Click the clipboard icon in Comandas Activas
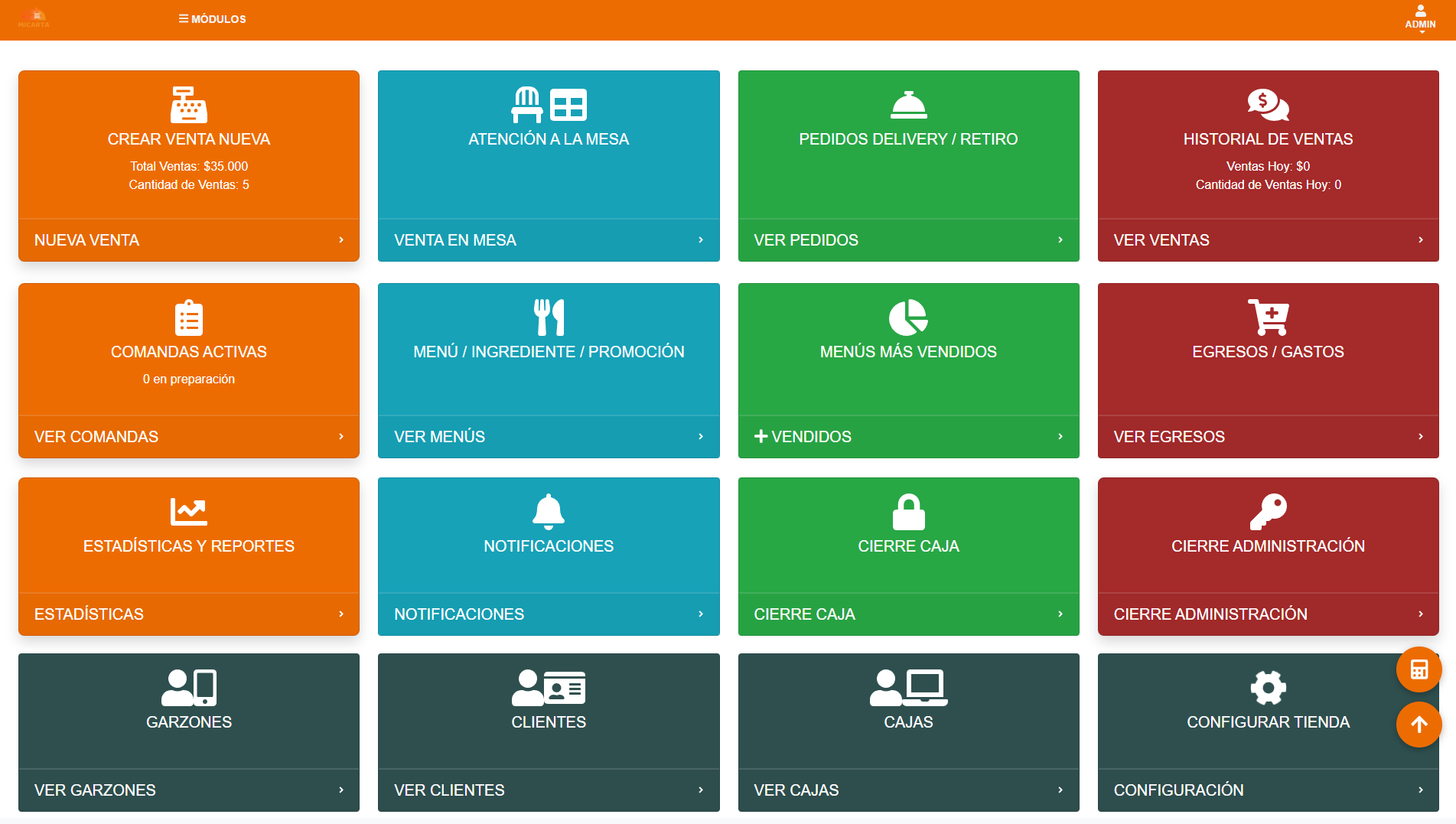 point(188,318)
